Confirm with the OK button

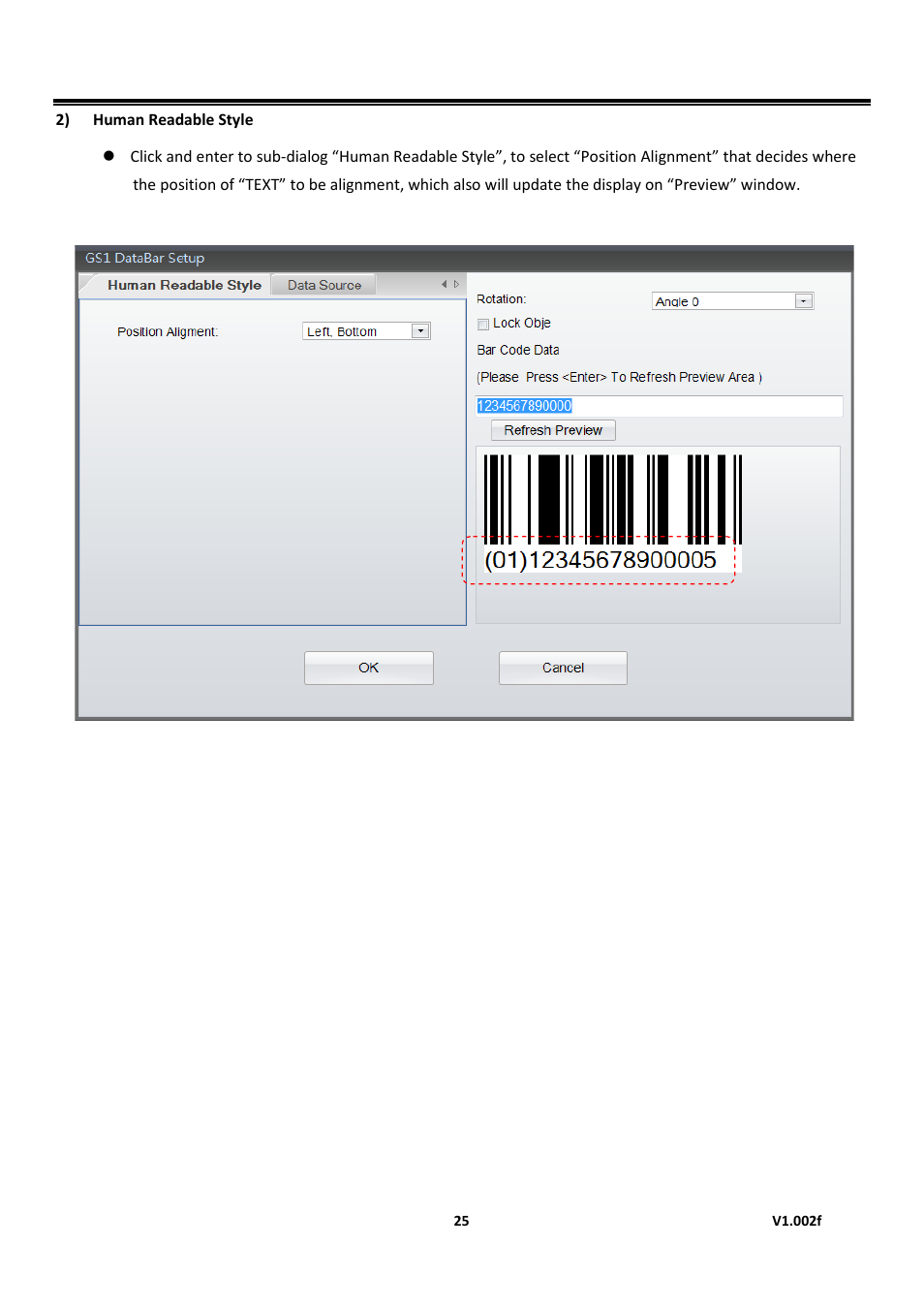pyautogui.click(x=368, y=668)
